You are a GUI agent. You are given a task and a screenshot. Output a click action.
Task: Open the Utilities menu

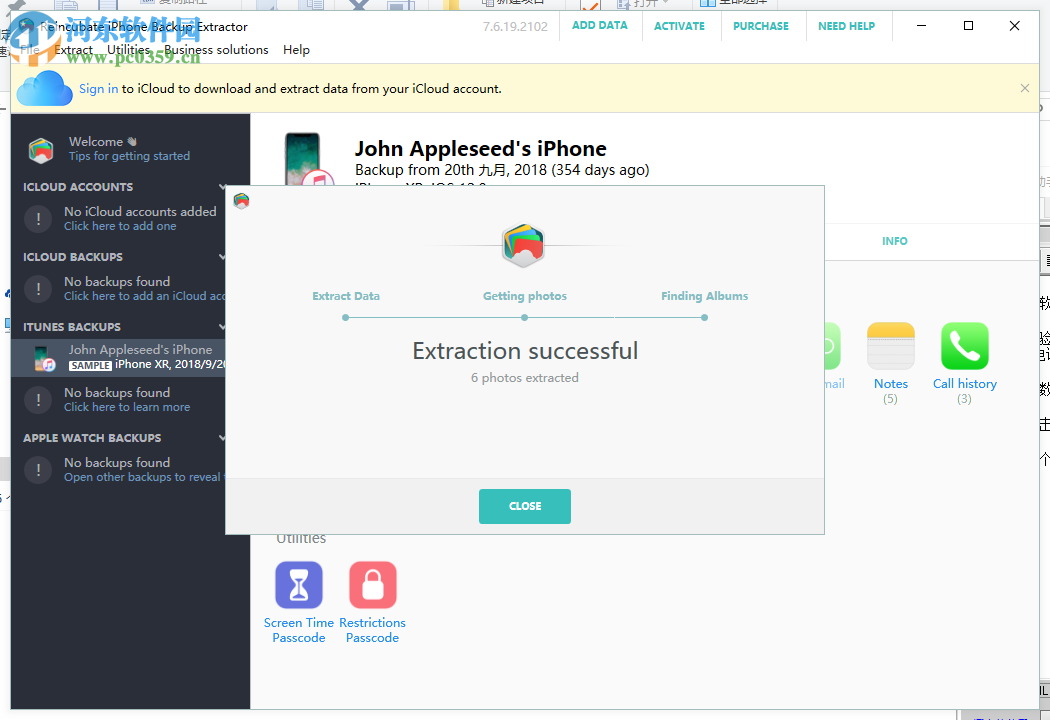[130, 49]
